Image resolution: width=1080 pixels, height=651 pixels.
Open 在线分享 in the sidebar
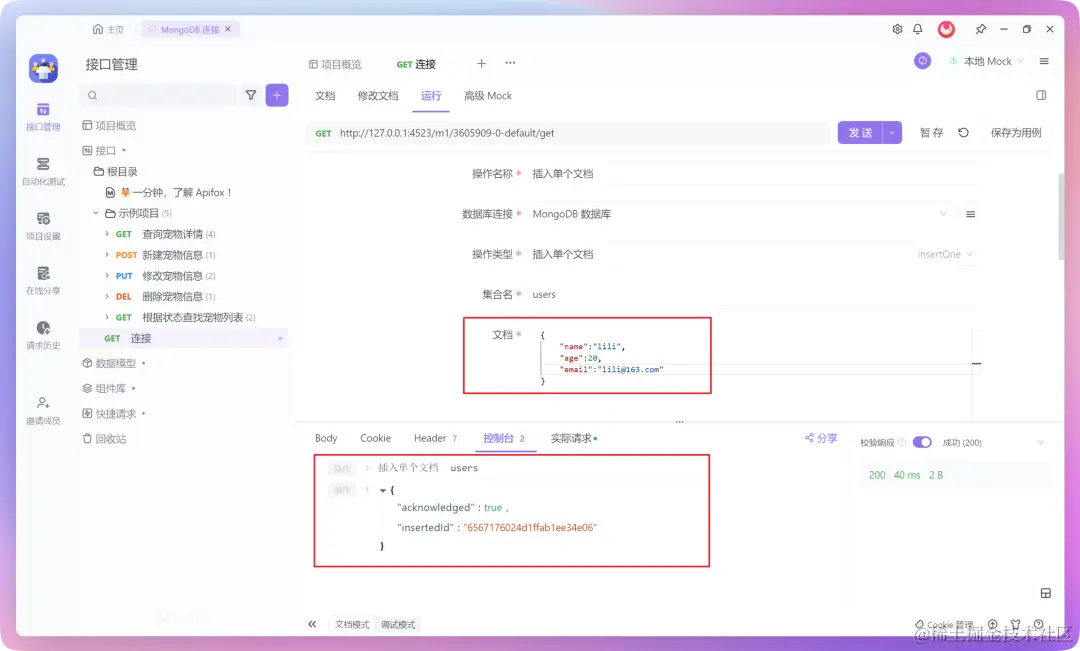[x=42, y=280]
